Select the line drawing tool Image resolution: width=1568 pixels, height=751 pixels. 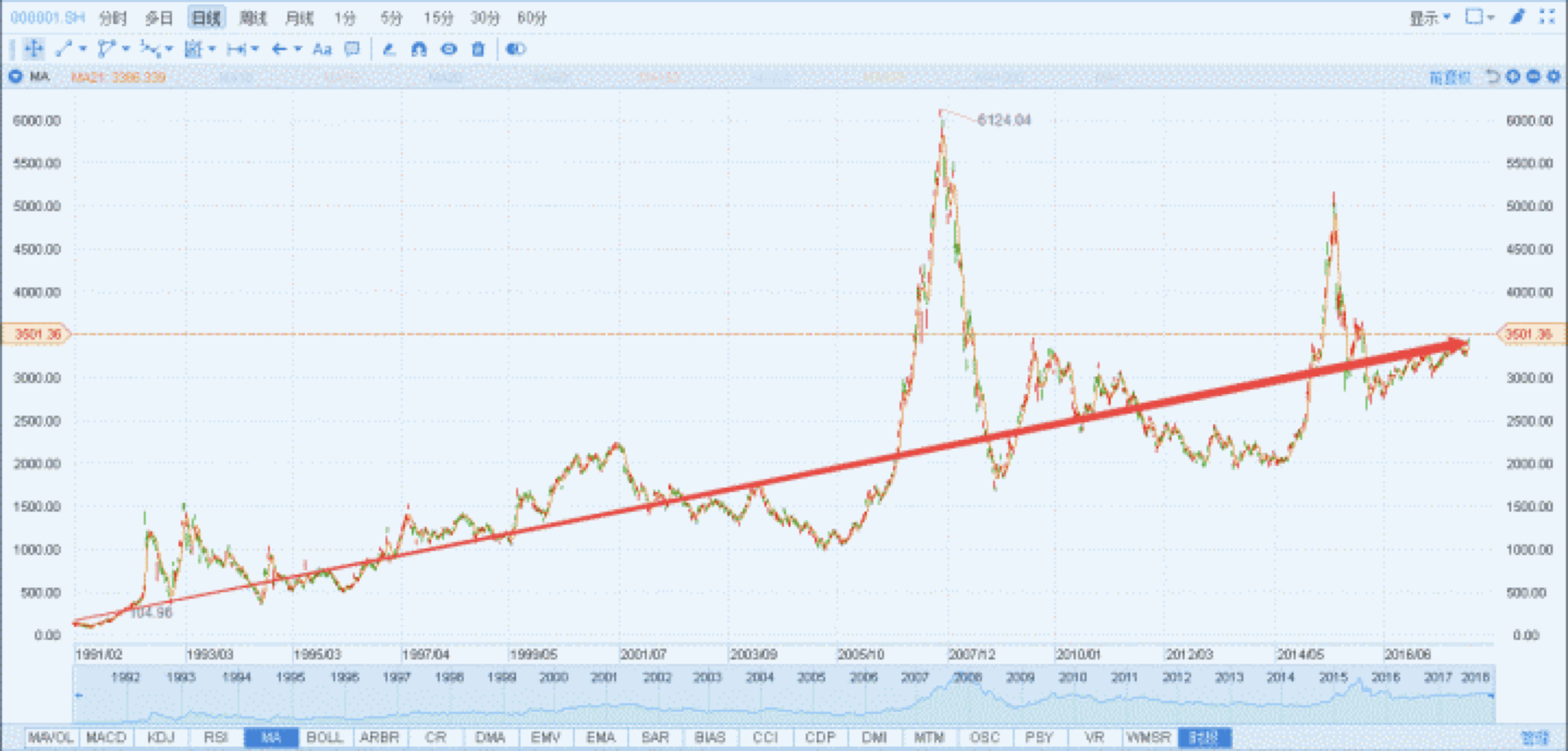click(63, 49)
